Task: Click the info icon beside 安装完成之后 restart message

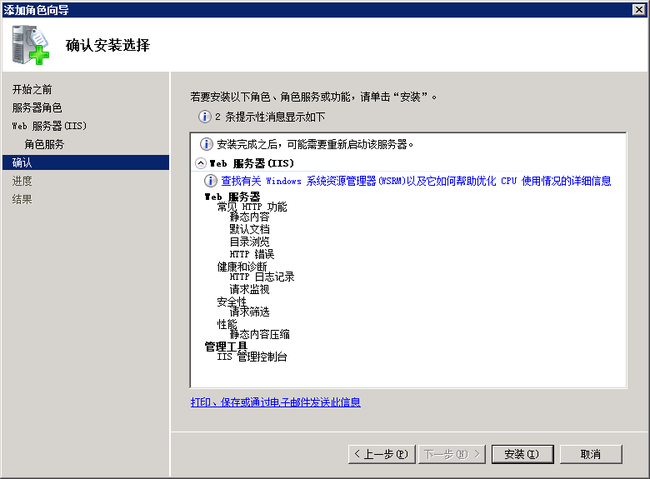Action: tap(206, 144)
